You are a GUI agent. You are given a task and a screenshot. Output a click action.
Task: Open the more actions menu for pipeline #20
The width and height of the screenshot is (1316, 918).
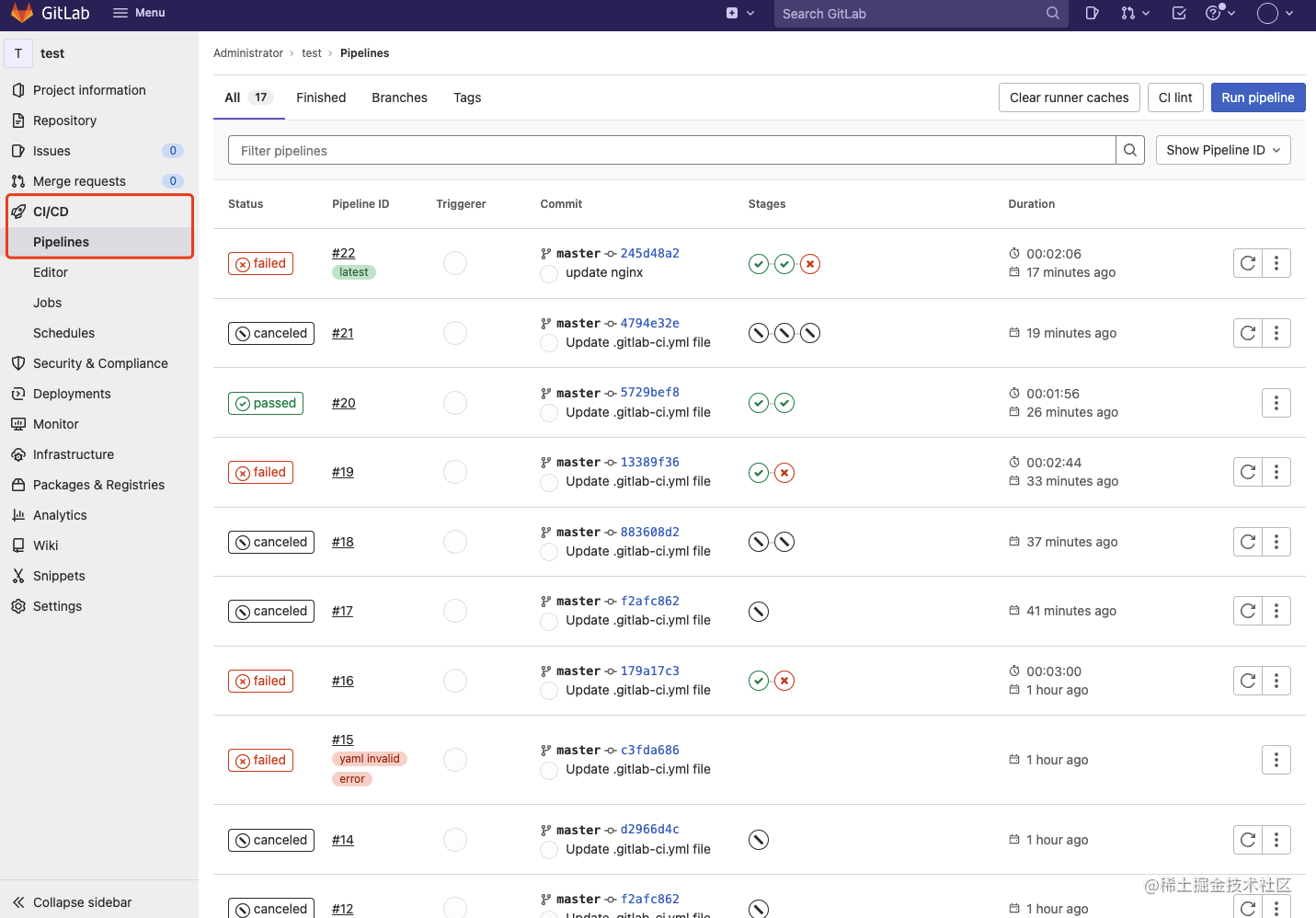1276,403
